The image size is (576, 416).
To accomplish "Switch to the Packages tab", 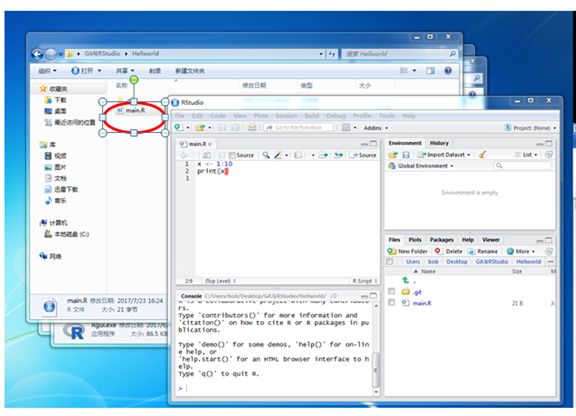I will pyautogui.click(x=442, y=240).
